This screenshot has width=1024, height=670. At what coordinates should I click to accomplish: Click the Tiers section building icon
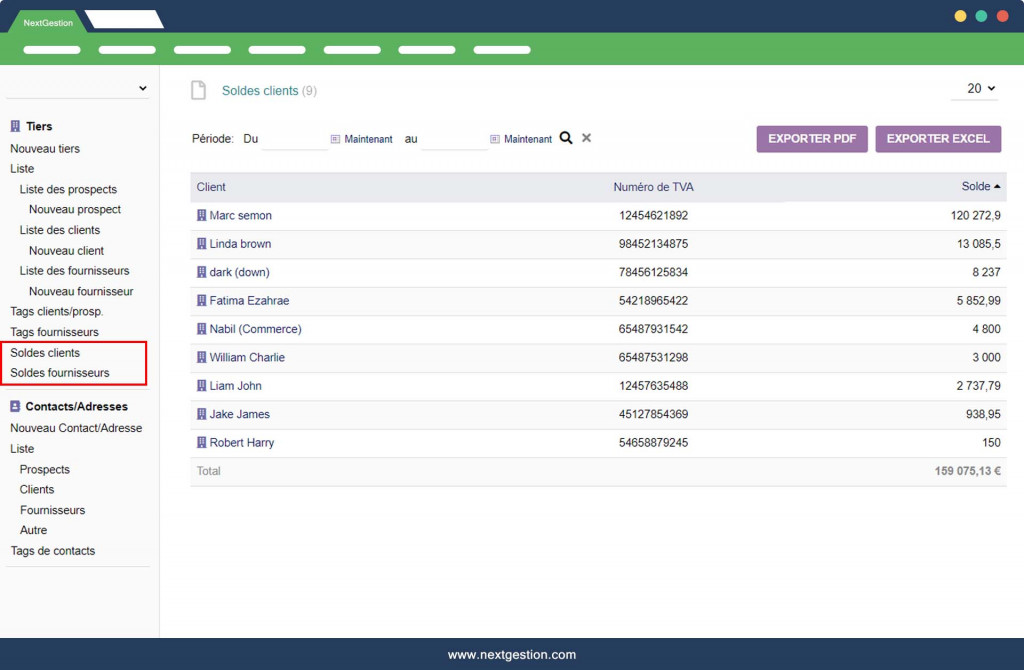[15, 126]
